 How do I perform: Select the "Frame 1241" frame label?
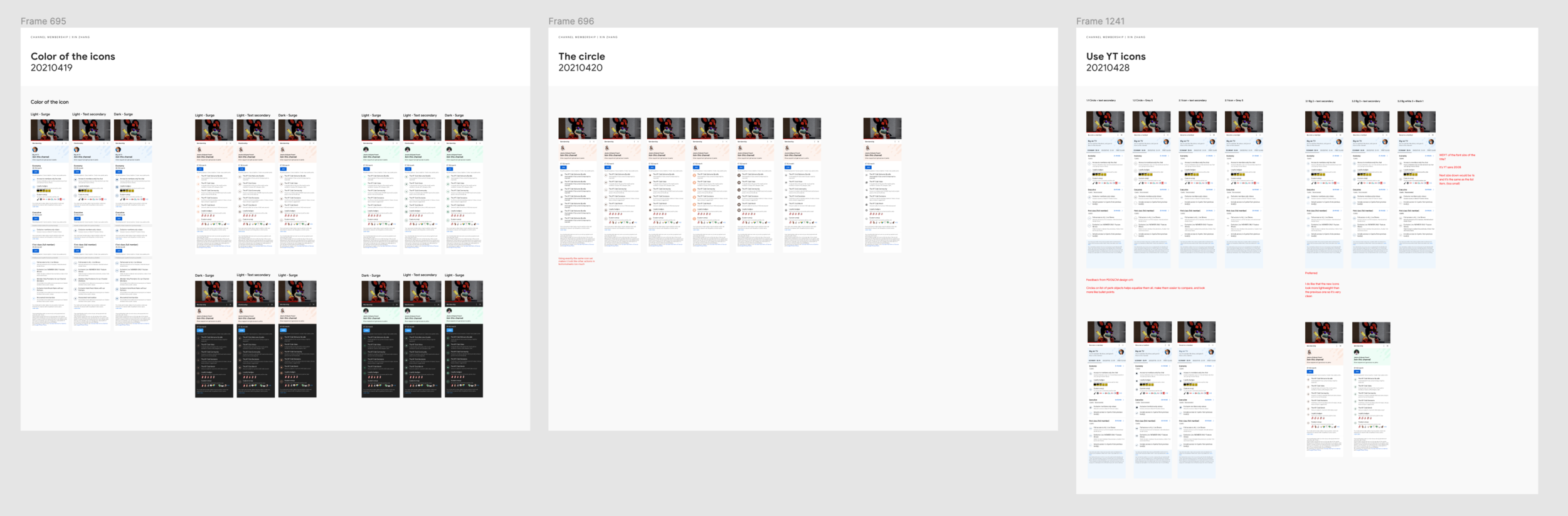pyautogui.click(x=1100, y=21)
